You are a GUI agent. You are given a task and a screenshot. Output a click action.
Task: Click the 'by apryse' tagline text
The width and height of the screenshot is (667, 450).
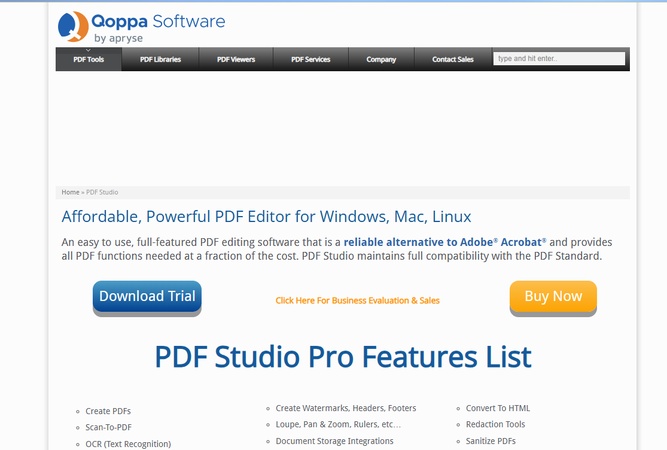click(118, 38)
